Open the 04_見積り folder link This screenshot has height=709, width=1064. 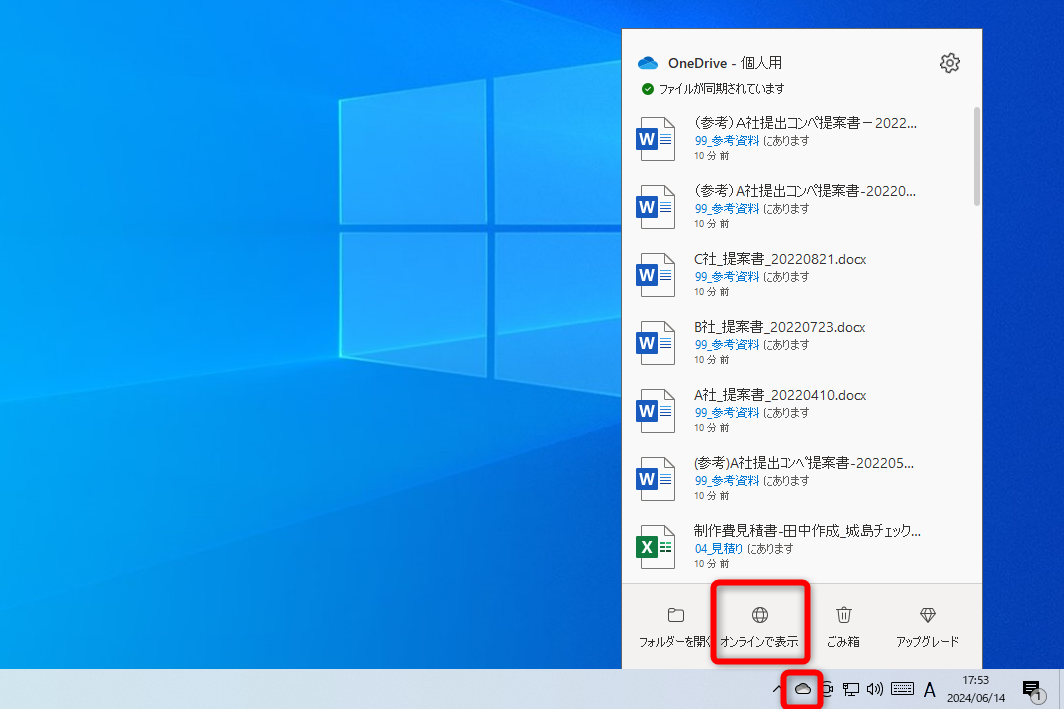721,548
